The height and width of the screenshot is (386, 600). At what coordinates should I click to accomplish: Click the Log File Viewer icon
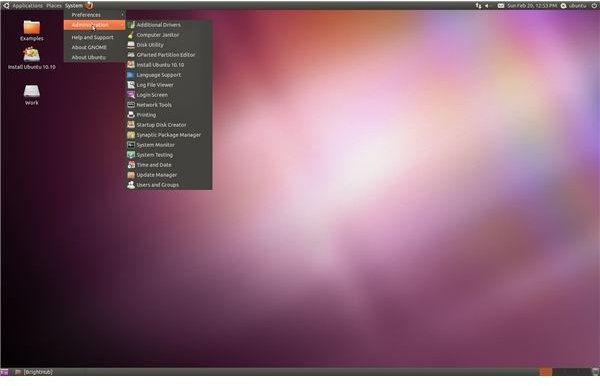point(131,85)
